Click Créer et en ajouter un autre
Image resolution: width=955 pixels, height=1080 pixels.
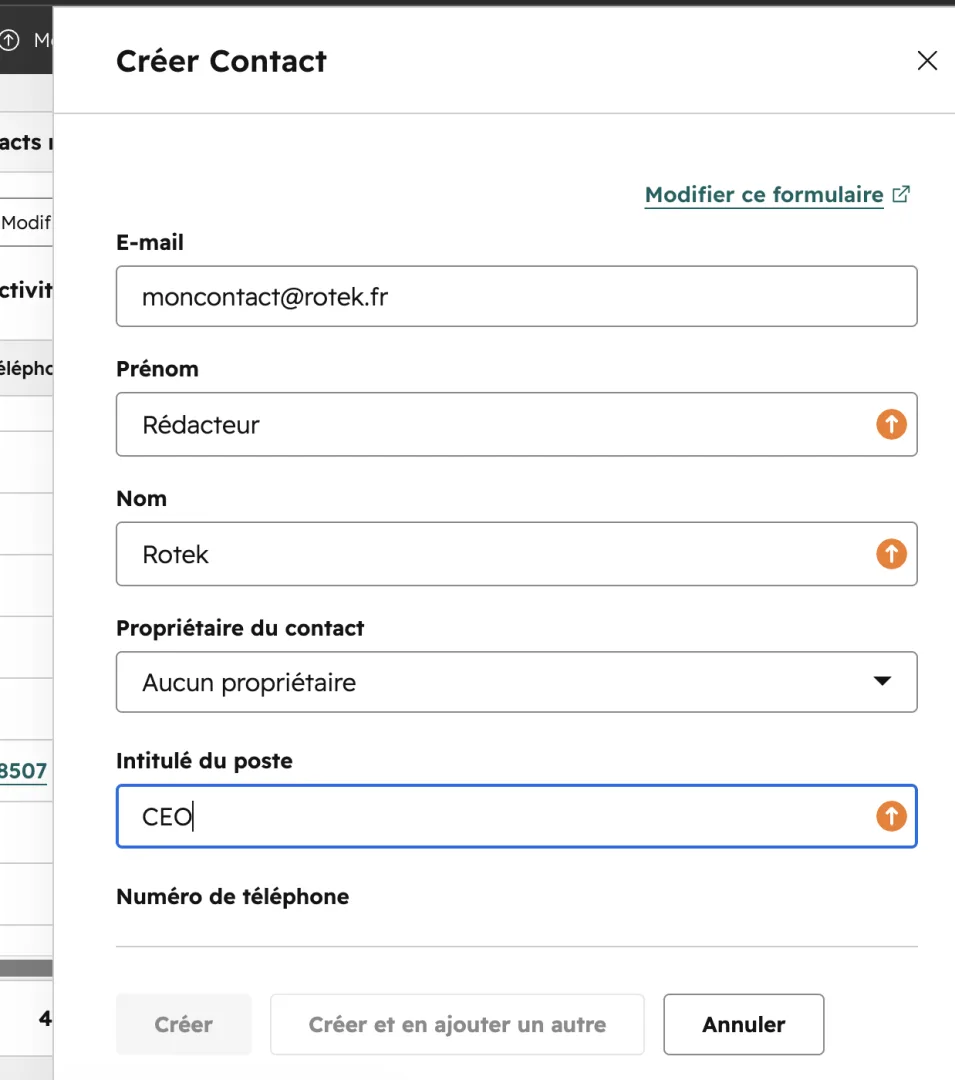[x=457, y=1024]
